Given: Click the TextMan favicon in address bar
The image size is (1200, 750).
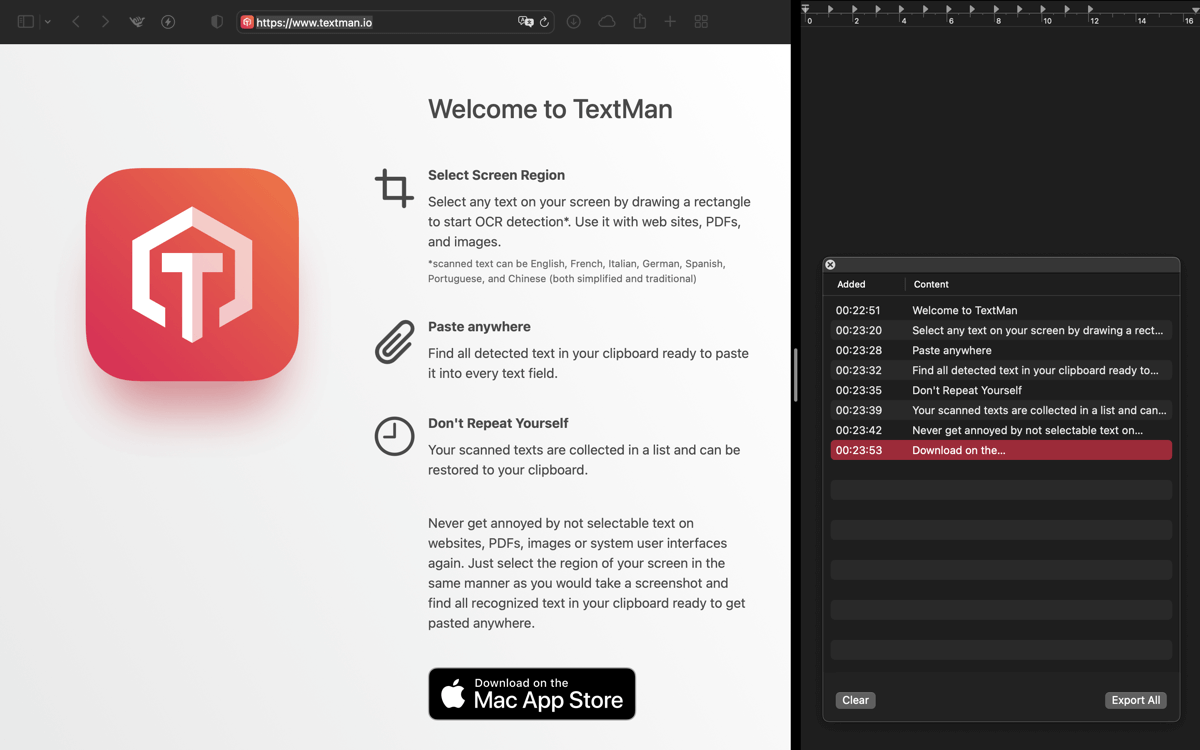Looking at the screenshot, I should (x=247, y=22).
